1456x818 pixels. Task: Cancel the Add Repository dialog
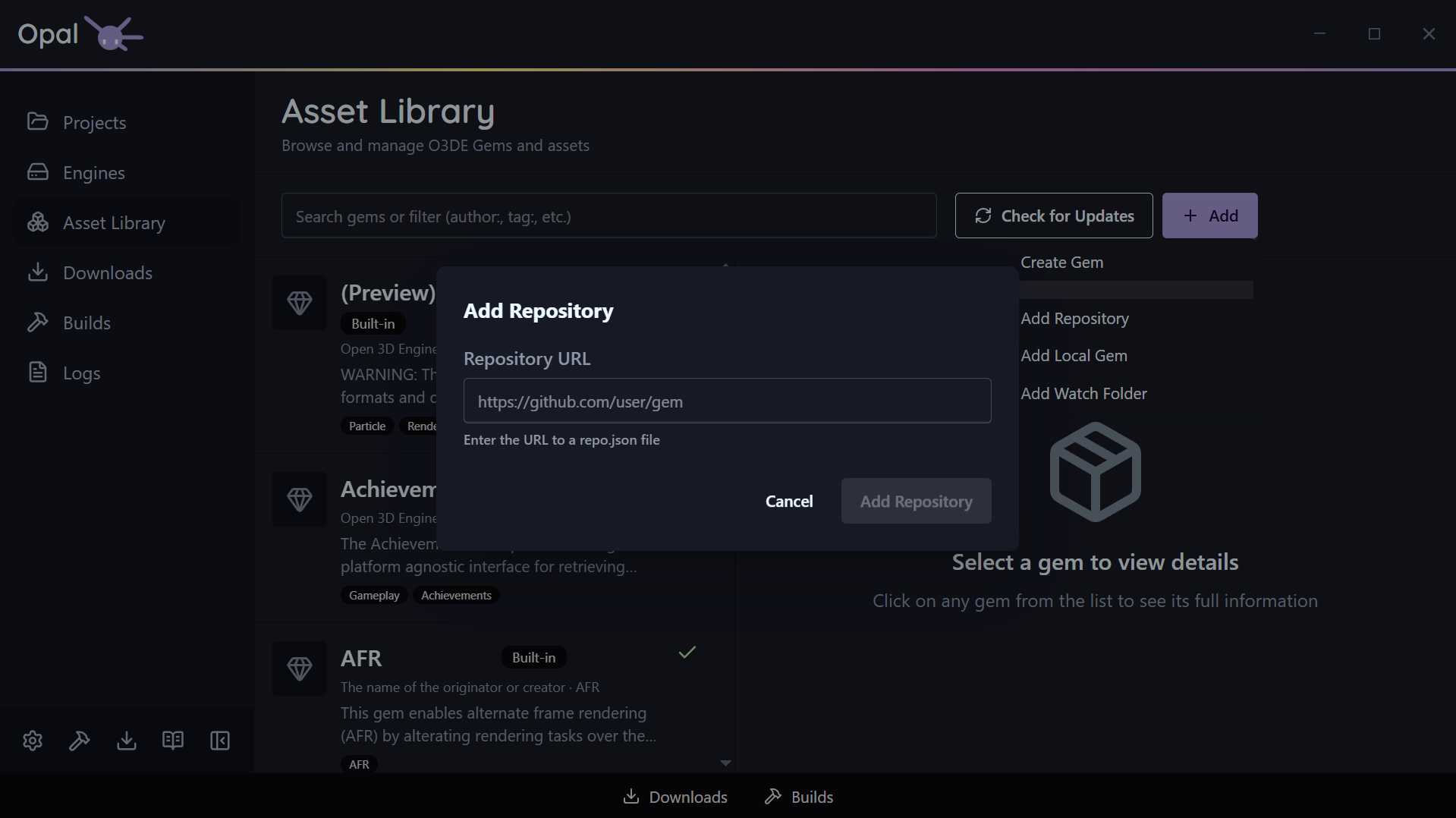tap(789, 501)
